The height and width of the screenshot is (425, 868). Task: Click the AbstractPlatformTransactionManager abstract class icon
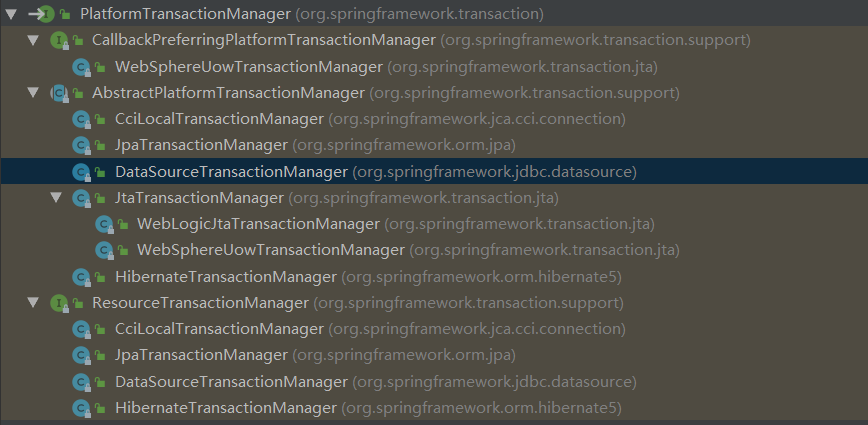tap(59, 94)
